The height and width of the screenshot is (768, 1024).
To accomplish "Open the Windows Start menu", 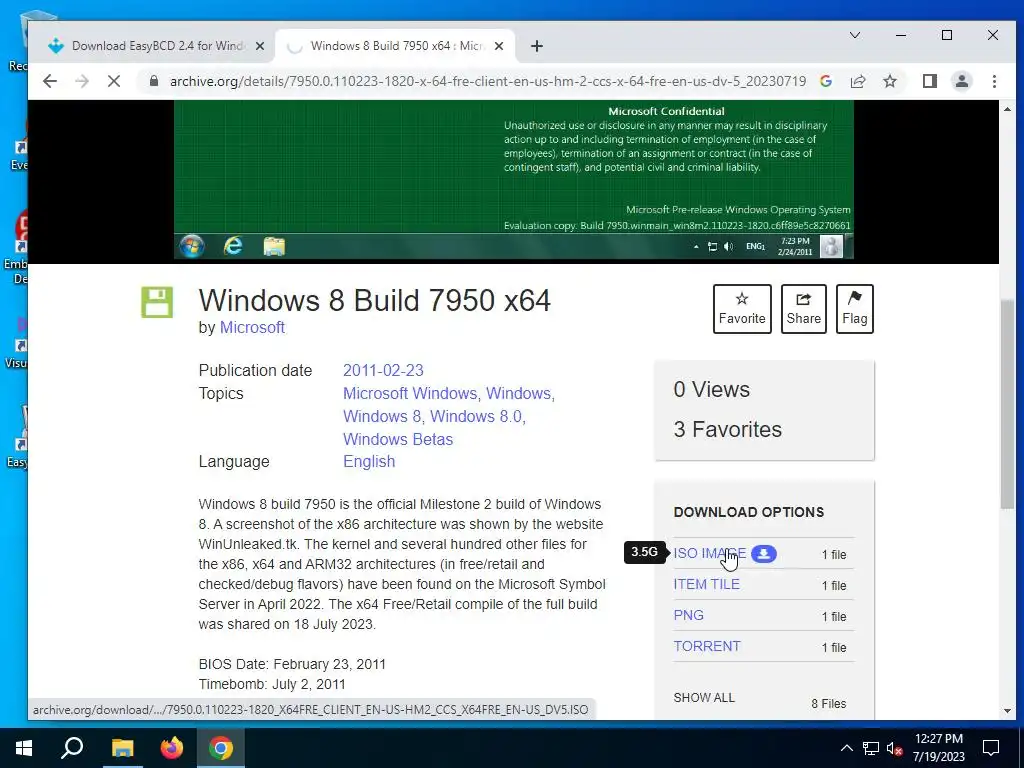I will (x=24, y=748).
